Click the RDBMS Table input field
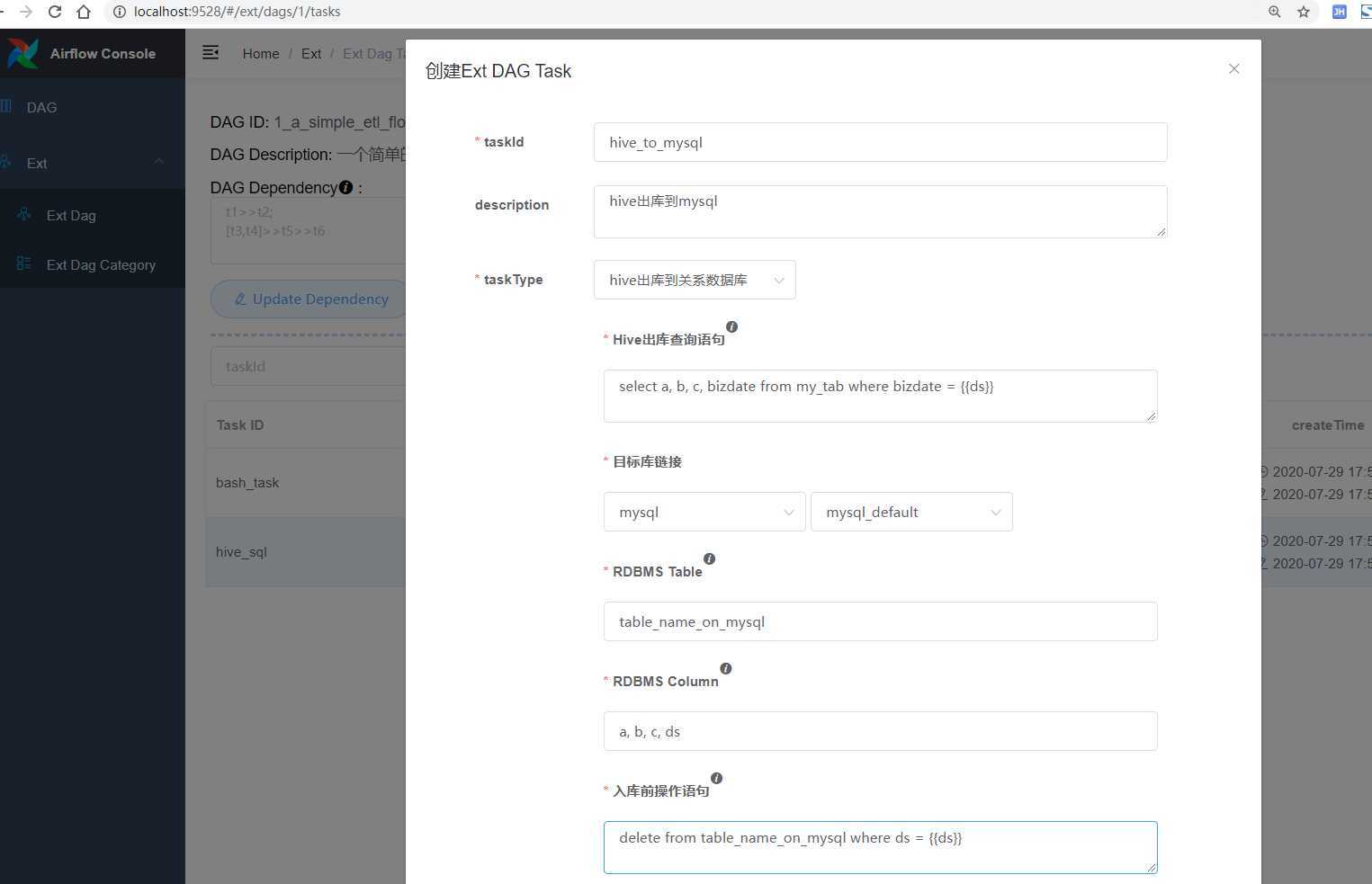Screen dimensions: 1372x884 880,621
